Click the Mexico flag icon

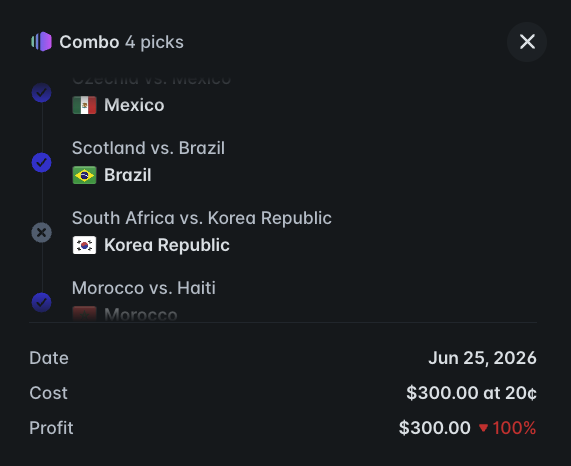click(84, 105)
